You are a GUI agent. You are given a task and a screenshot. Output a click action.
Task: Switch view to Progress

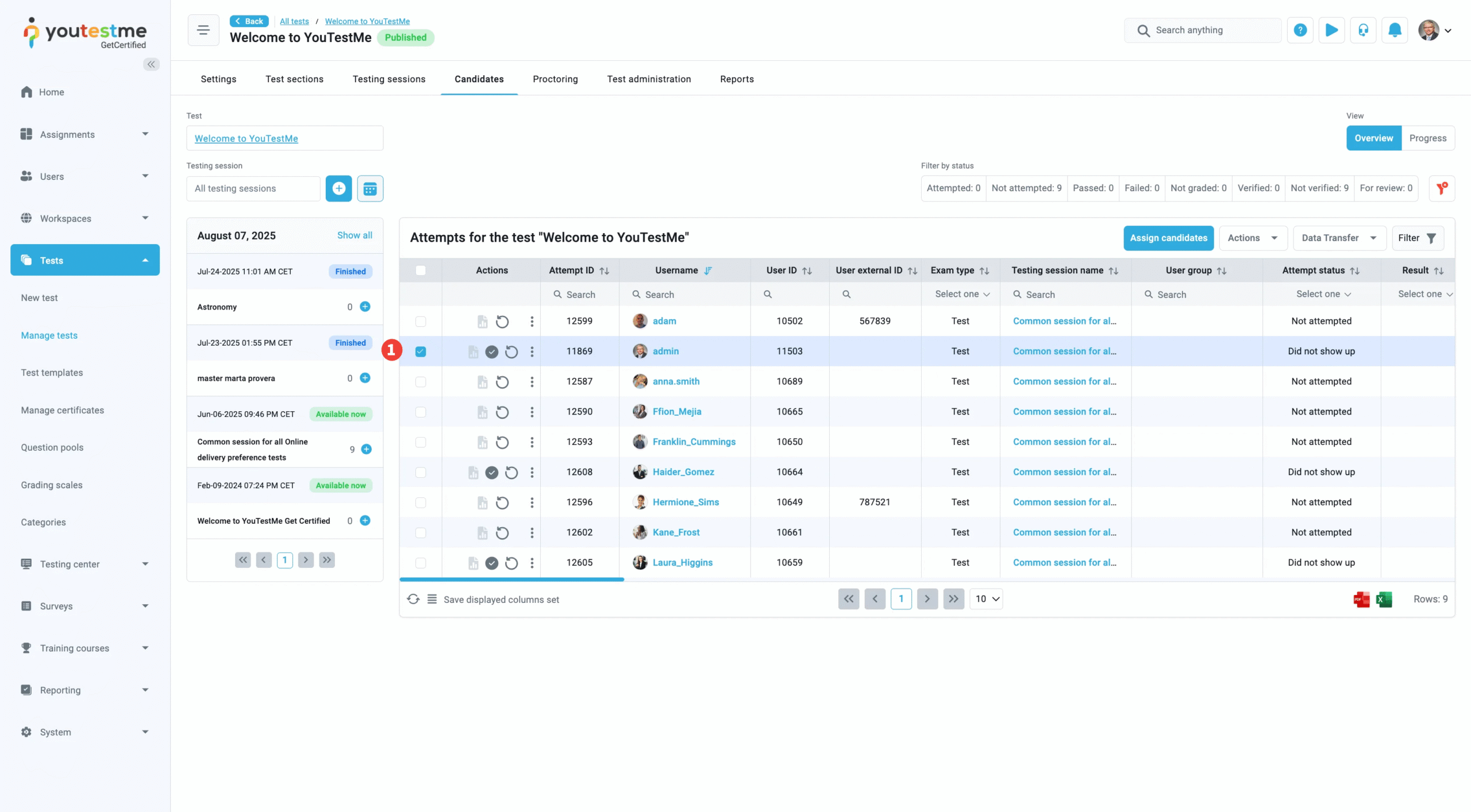(x=1427, y=138)
